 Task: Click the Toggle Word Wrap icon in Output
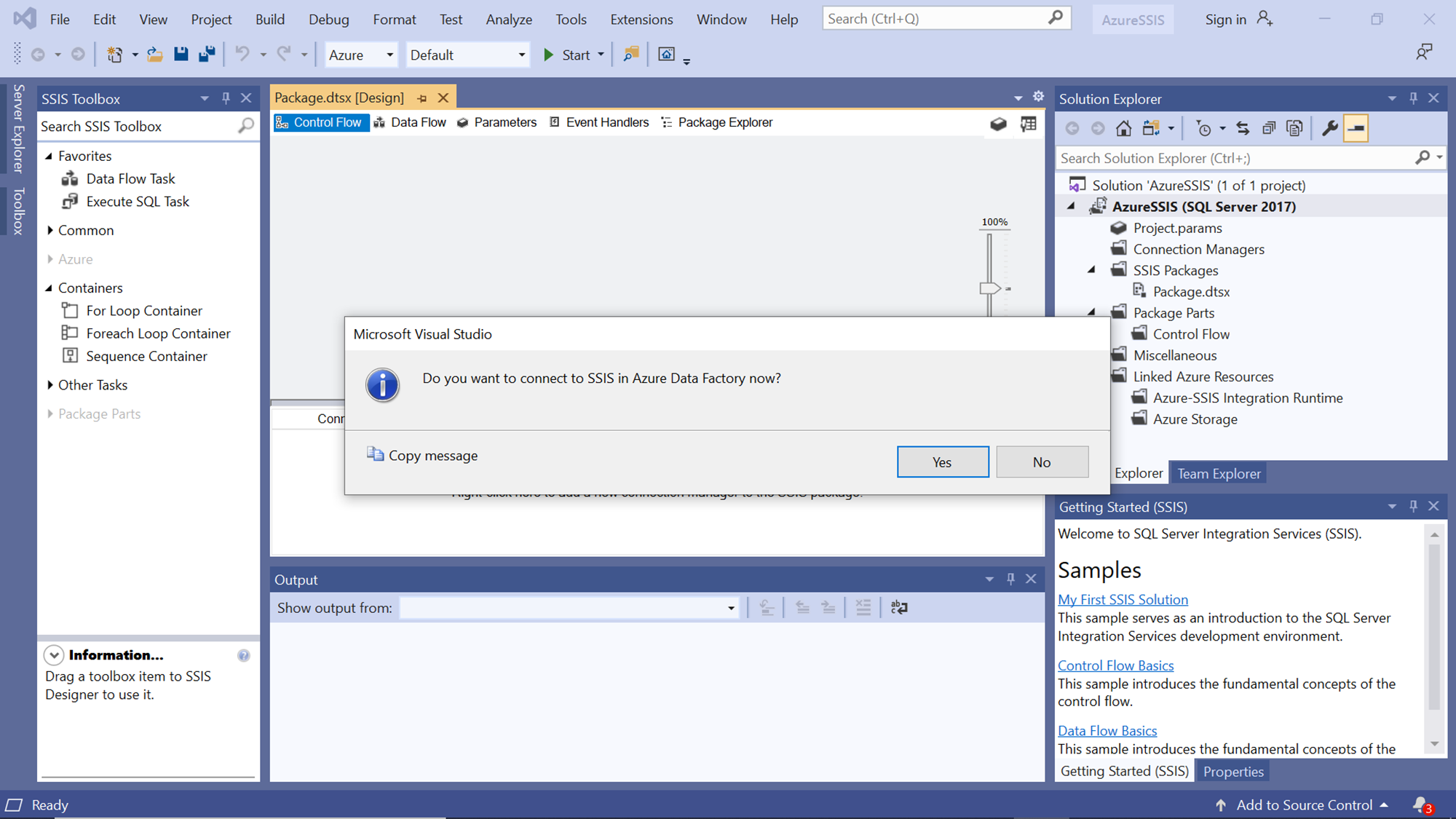point(899,607)
